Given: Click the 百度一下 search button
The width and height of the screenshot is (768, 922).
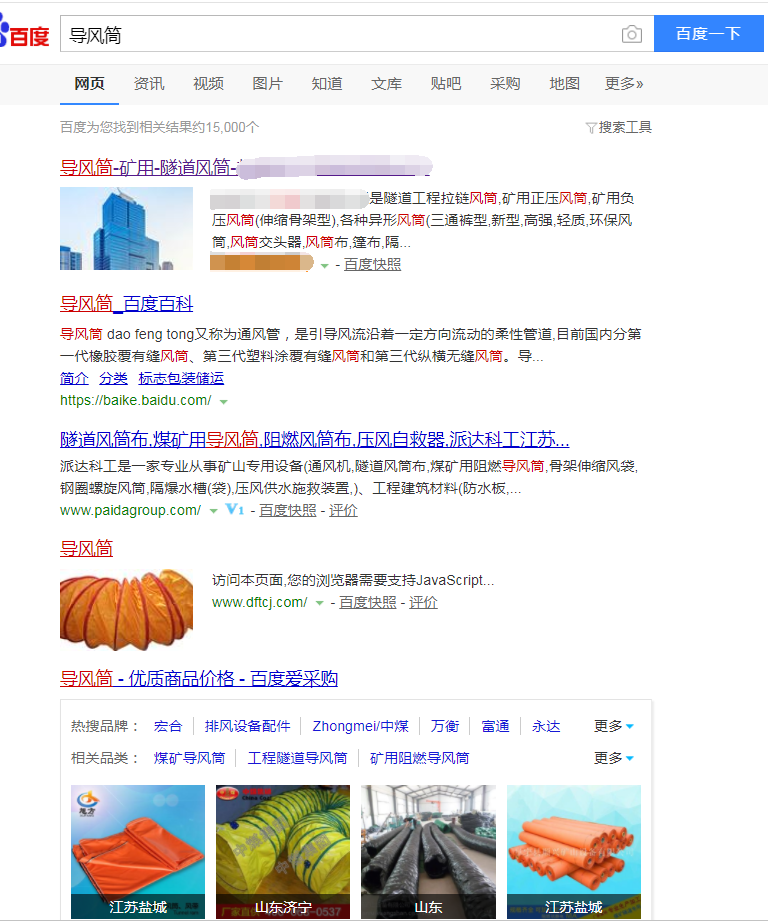Looking at the screenshot, I should [x=709, y=34].
